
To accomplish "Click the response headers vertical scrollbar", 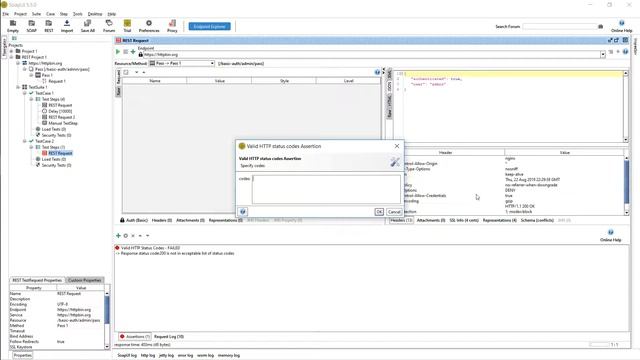I will click(x=626, y=184).
